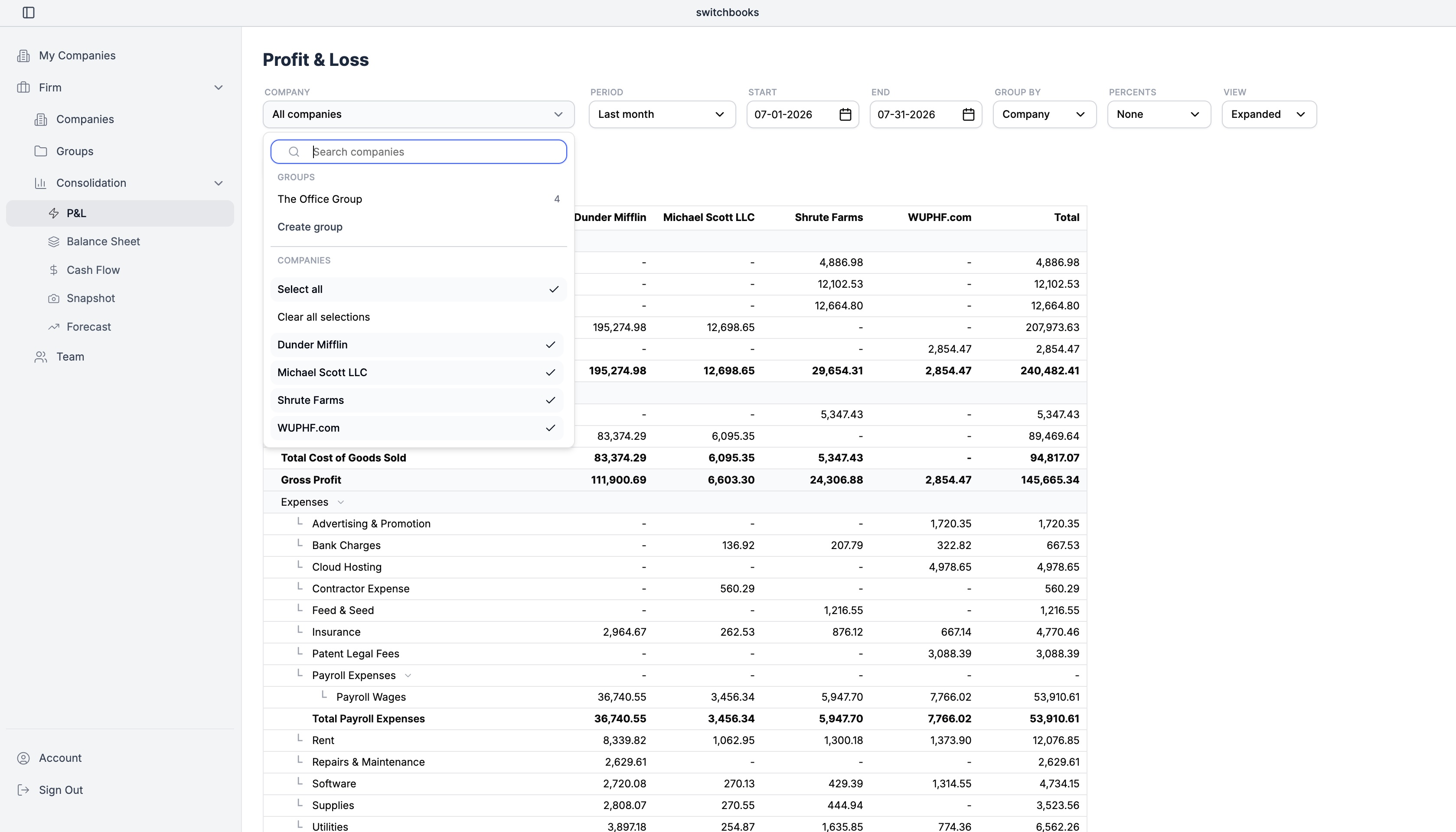1456x832 pixels.
Task: Click the Balance Sheet layers icon
Action: tap(54, 242)
